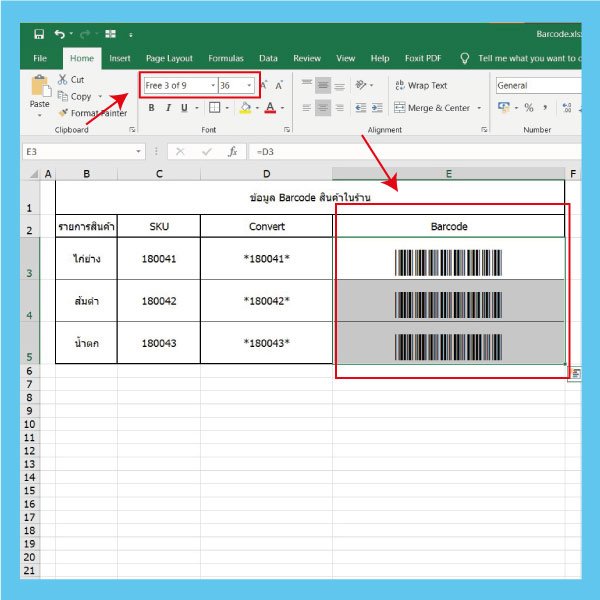Switch to the Data tab
Viewport: 600px width, 600px height.
(268, 58)
